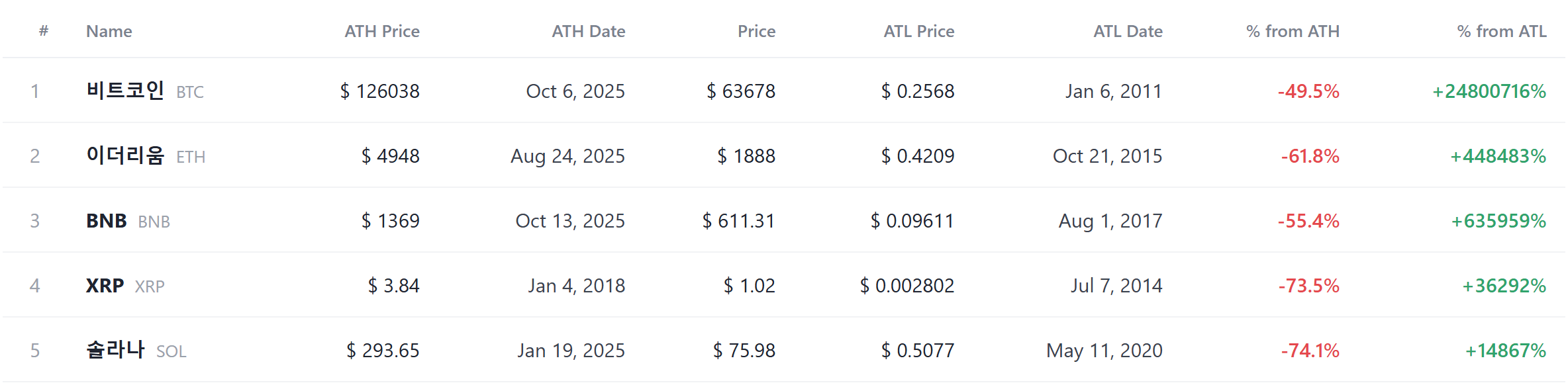The height and width of the screenshot is (385, 1568).
Task: Sort table by ATL Price header
Action: 919,31
